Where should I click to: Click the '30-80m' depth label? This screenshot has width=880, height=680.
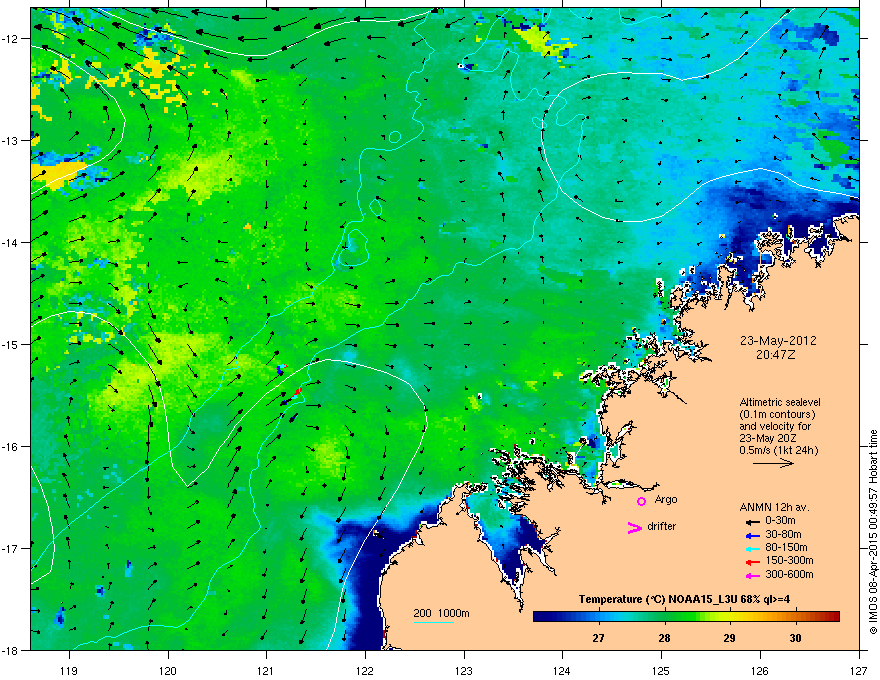pos(783,535)
